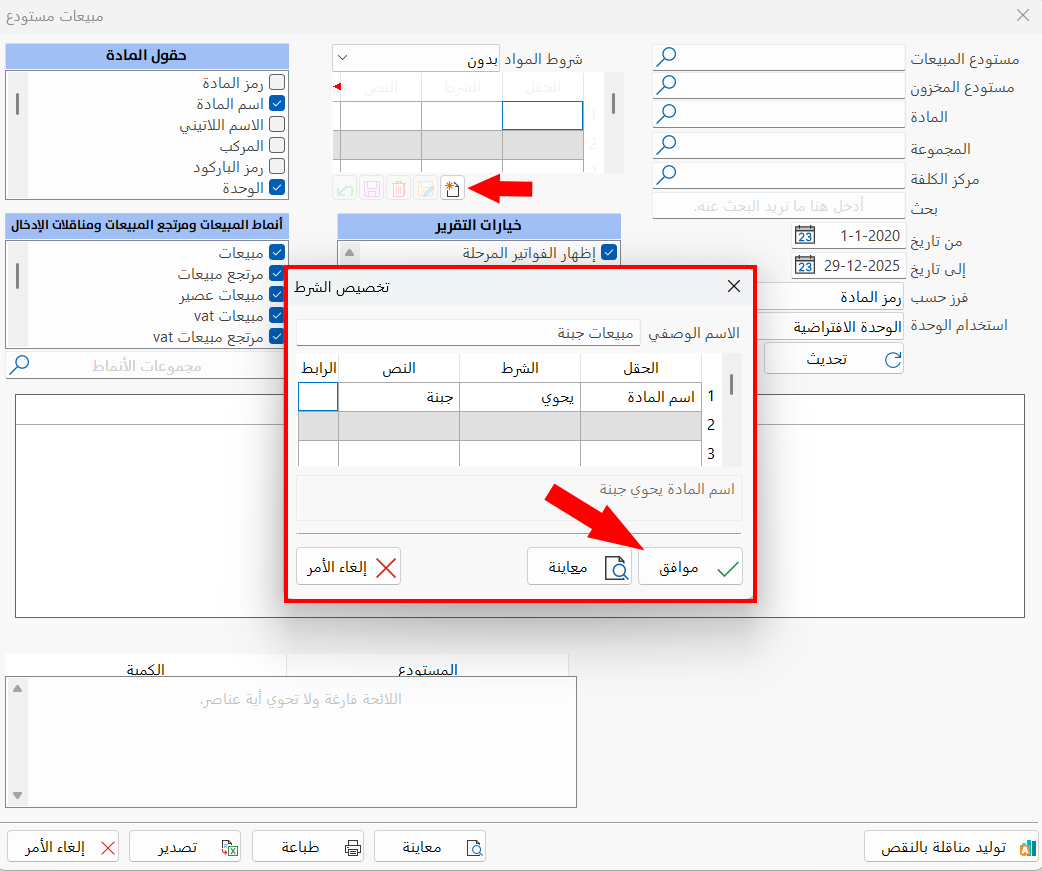Click the trash icon to delete condition
Screen dimensions: 1042x871
(398, 188)
